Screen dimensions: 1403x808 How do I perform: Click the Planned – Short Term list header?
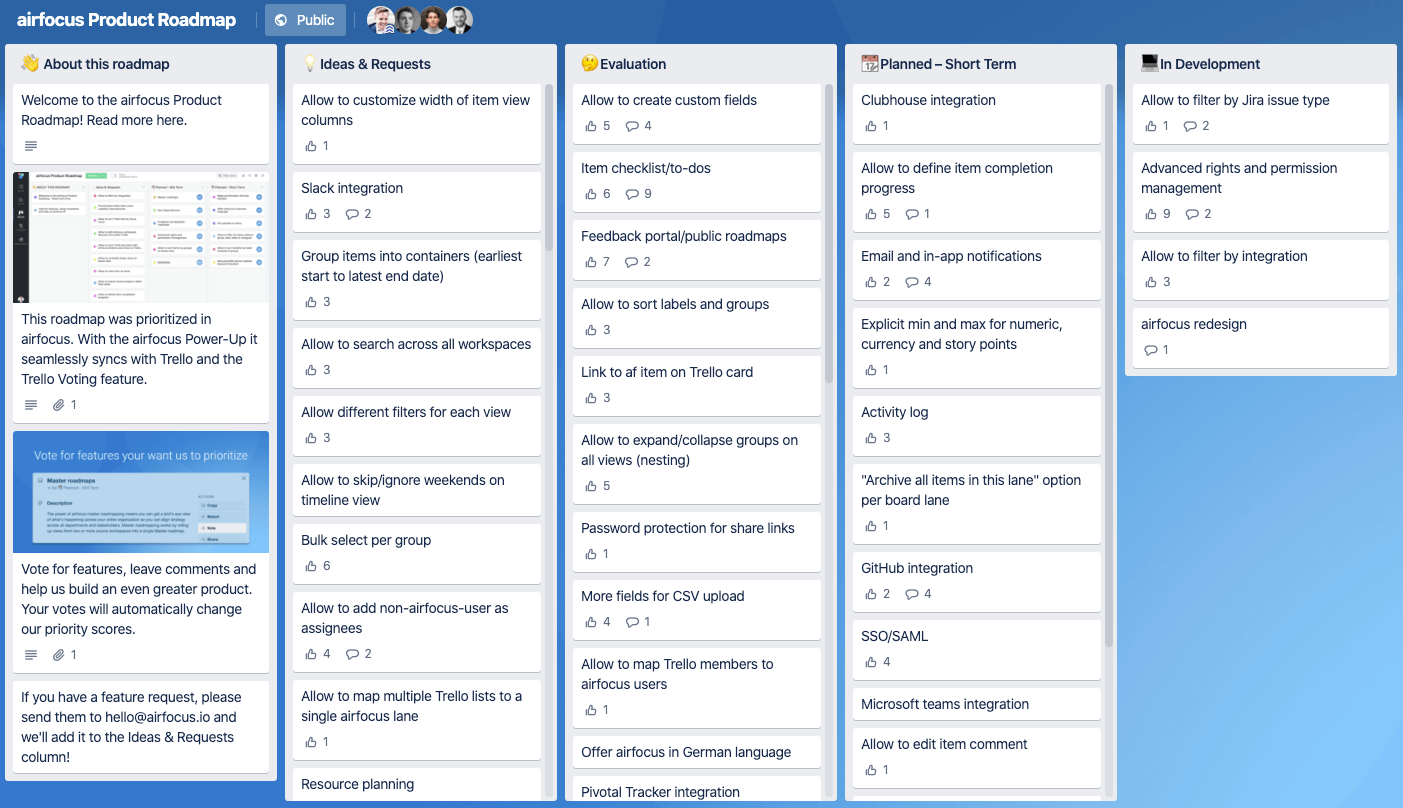click(x=981, y=64)
